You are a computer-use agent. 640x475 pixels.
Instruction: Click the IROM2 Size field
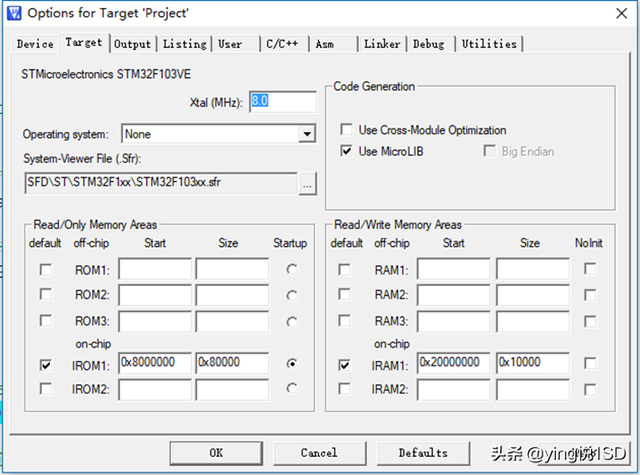[x=232, y=390]
